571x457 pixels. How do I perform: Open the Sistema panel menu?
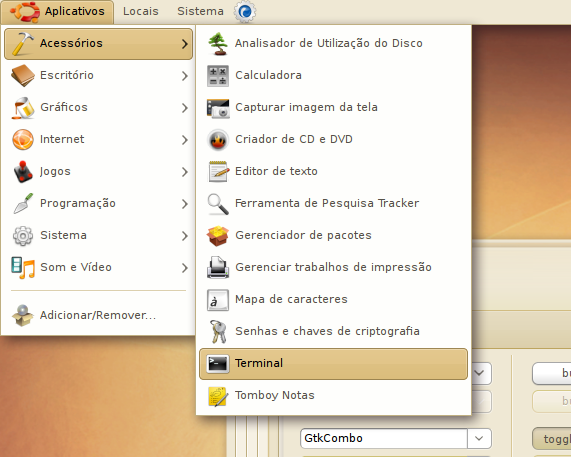(x=200, y=11)
